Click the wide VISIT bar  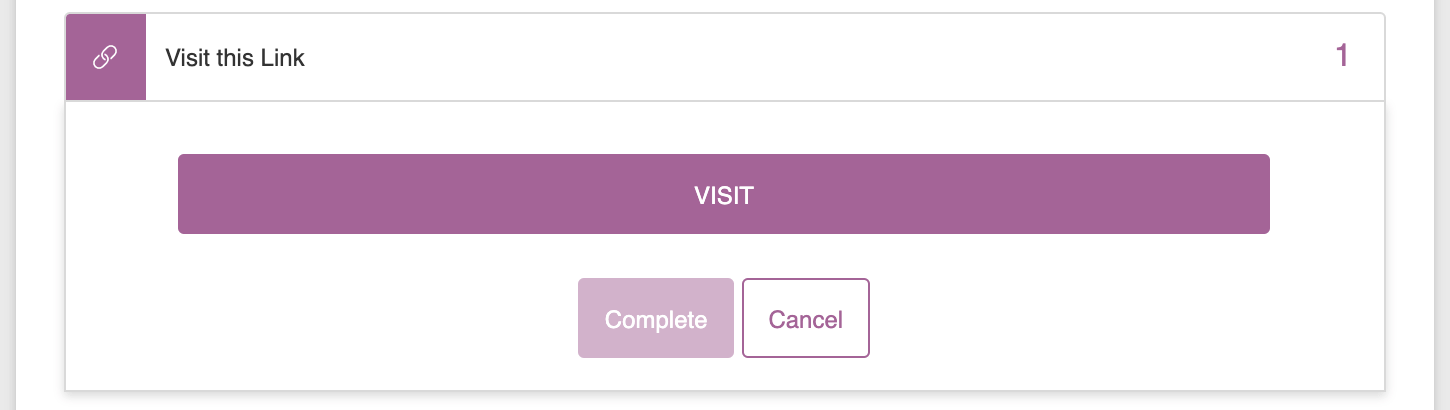pyautogui.click(x=724, y=194)
